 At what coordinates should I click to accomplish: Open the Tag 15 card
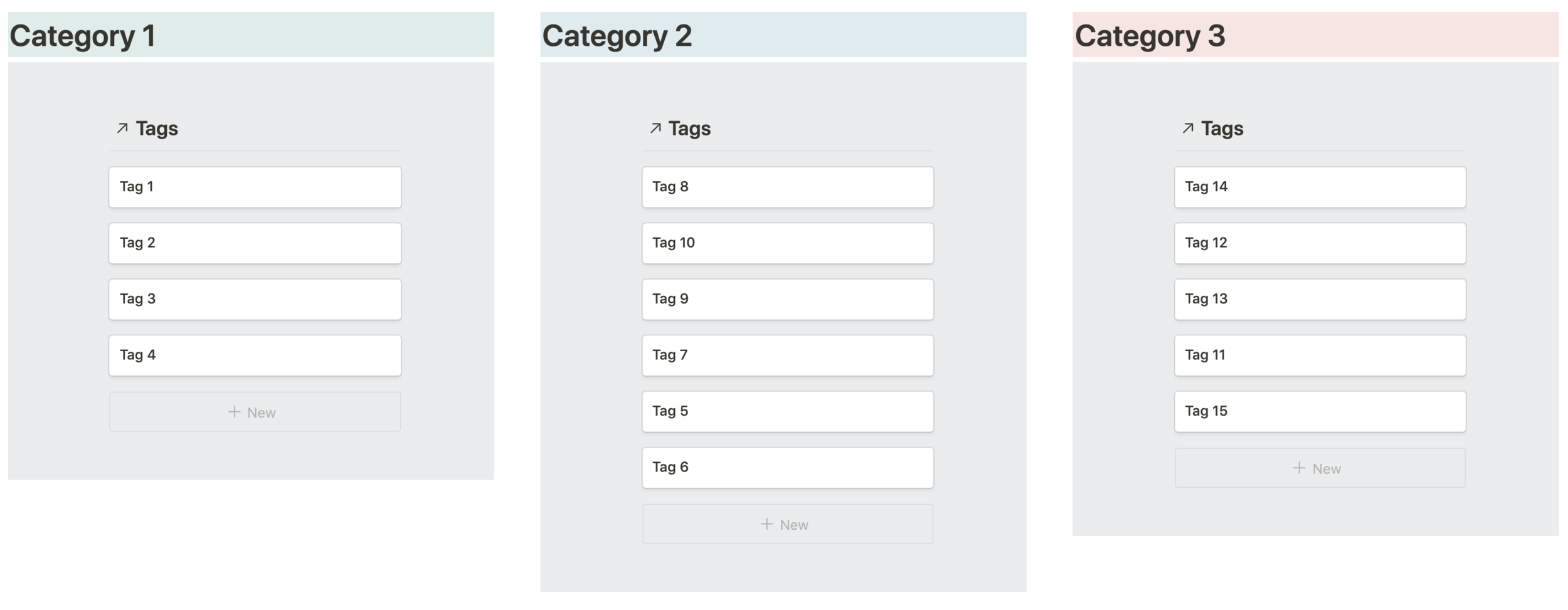point(1320,412)
